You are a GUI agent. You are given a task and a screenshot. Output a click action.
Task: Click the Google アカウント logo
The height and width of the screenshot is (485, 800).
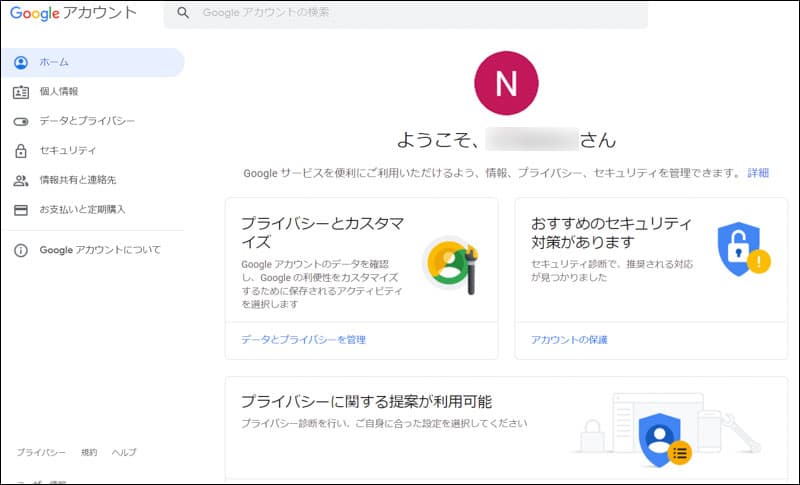tap(73, 13)
